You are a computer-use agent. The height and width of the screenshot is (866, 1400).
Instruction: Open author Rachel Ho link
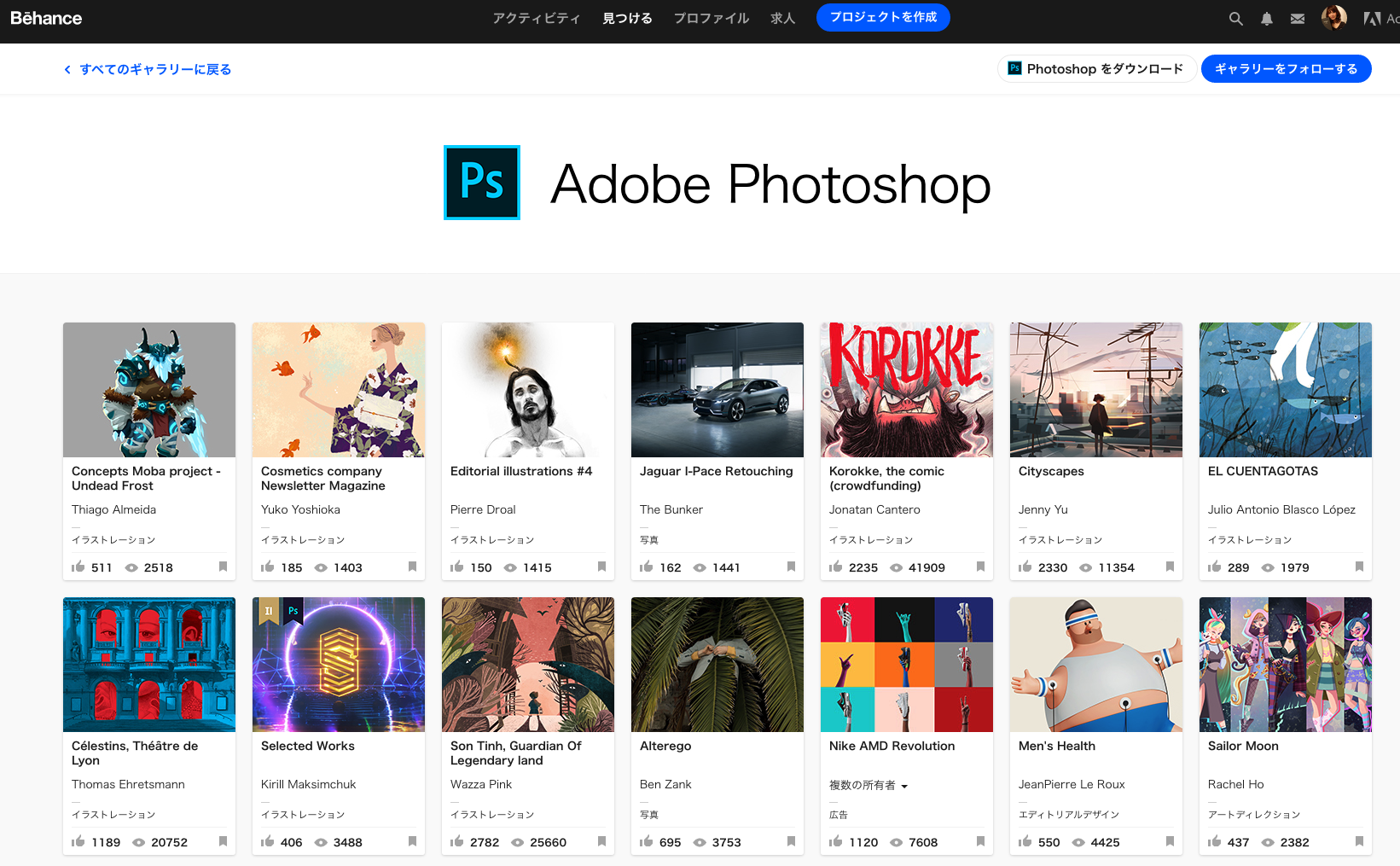click(1235, 784)
